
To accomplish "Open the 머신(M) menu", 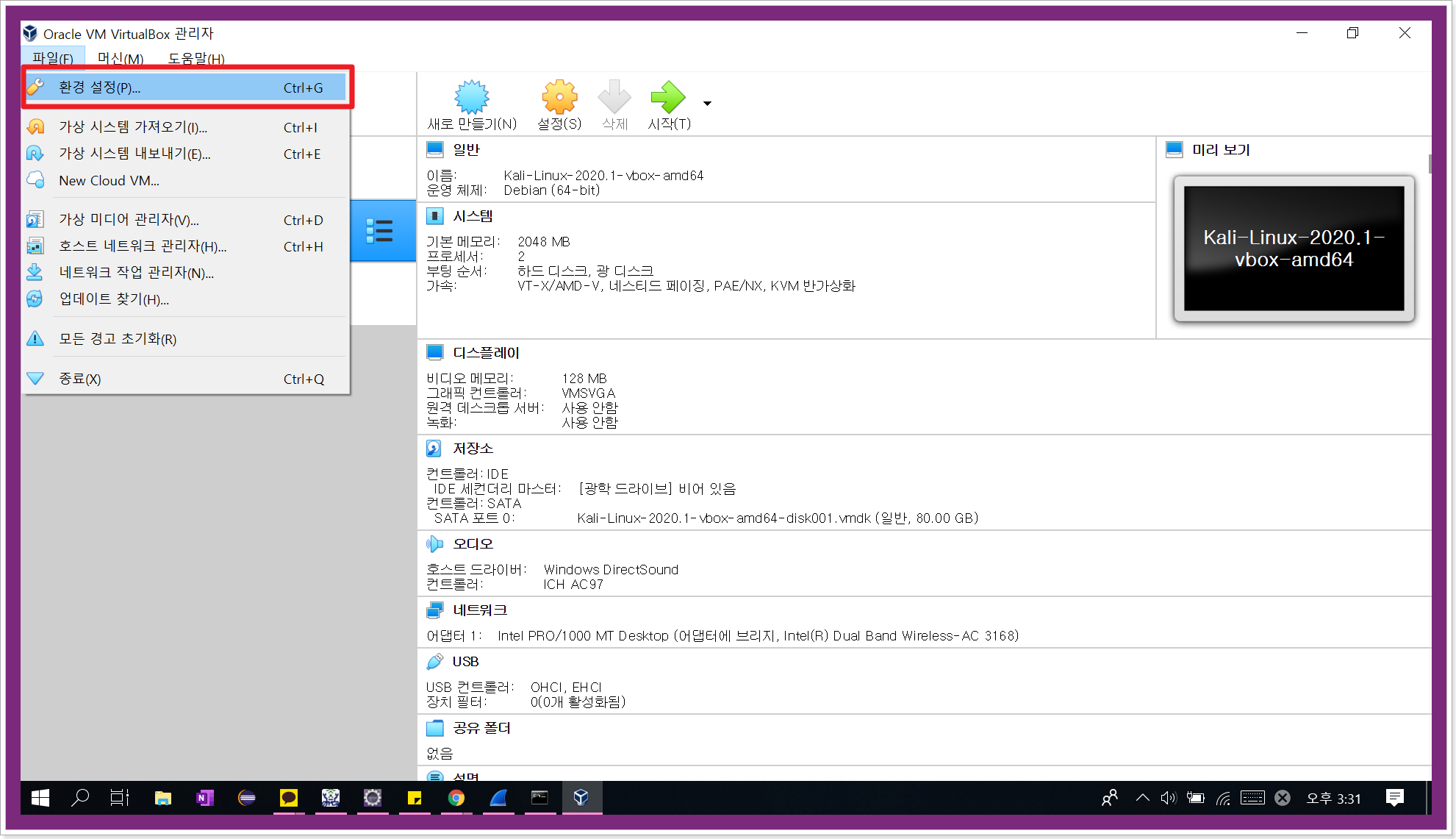I will 121,58.
